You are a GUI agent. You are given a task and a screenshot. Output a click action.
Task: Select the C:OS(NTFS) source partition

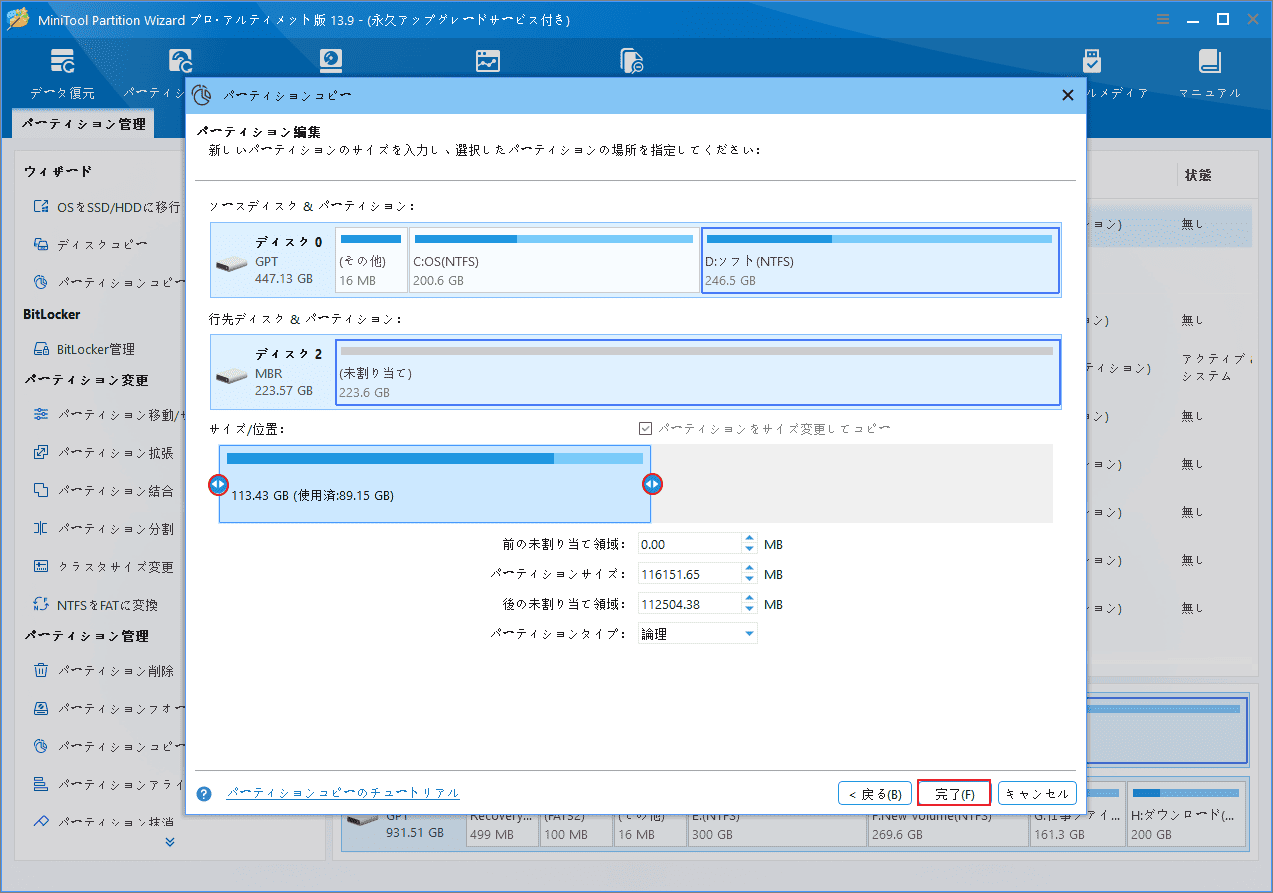coord(554,260)
